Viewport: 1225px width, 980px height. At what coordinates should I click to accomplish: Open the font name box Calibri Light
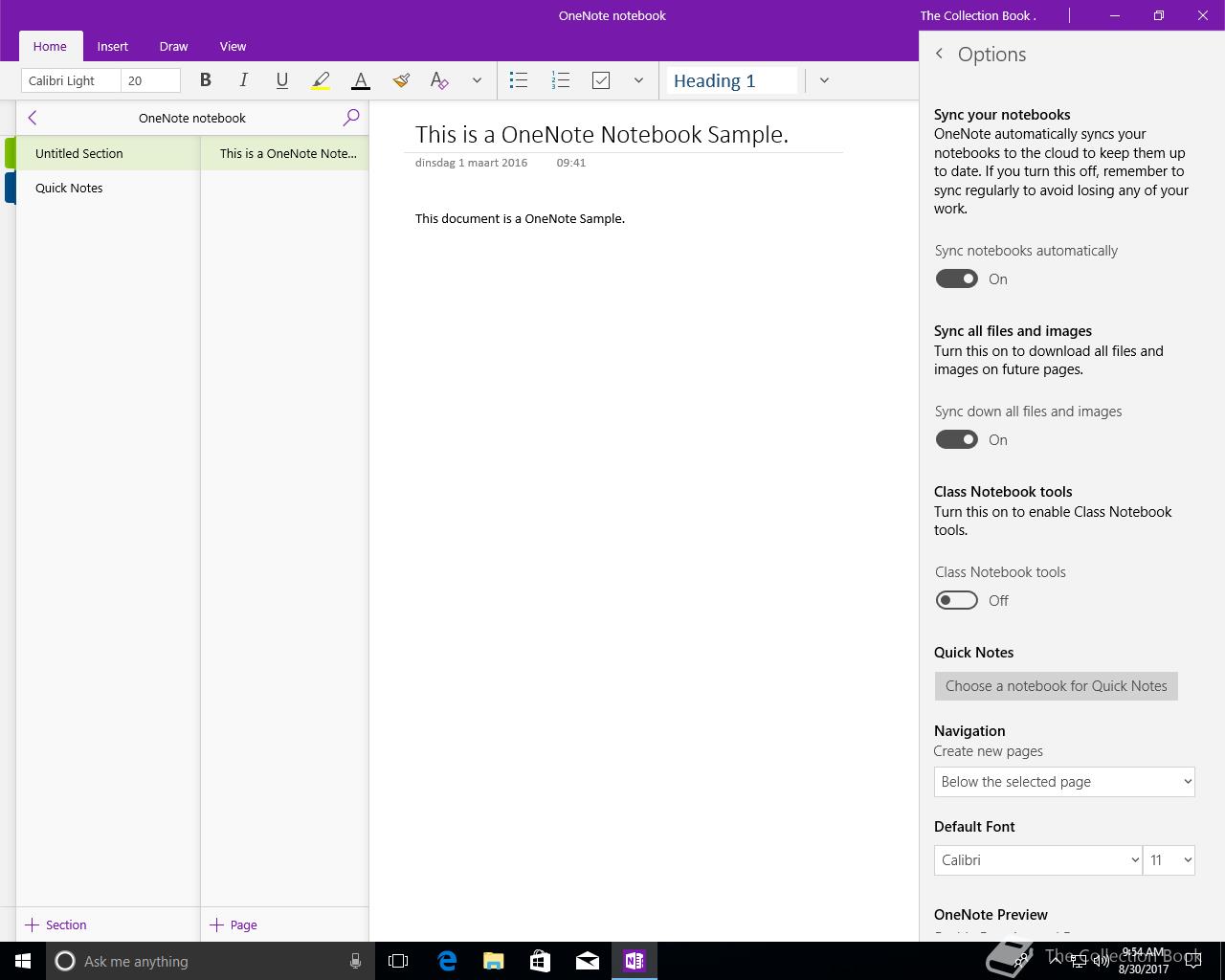click(x=71, y=80)
